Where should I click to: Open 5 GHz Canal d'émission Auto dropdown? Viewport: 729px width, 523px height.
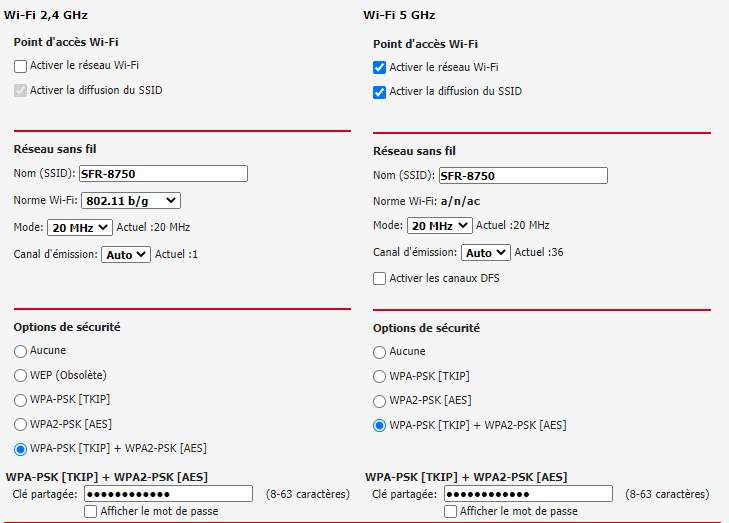pos(486,253)
